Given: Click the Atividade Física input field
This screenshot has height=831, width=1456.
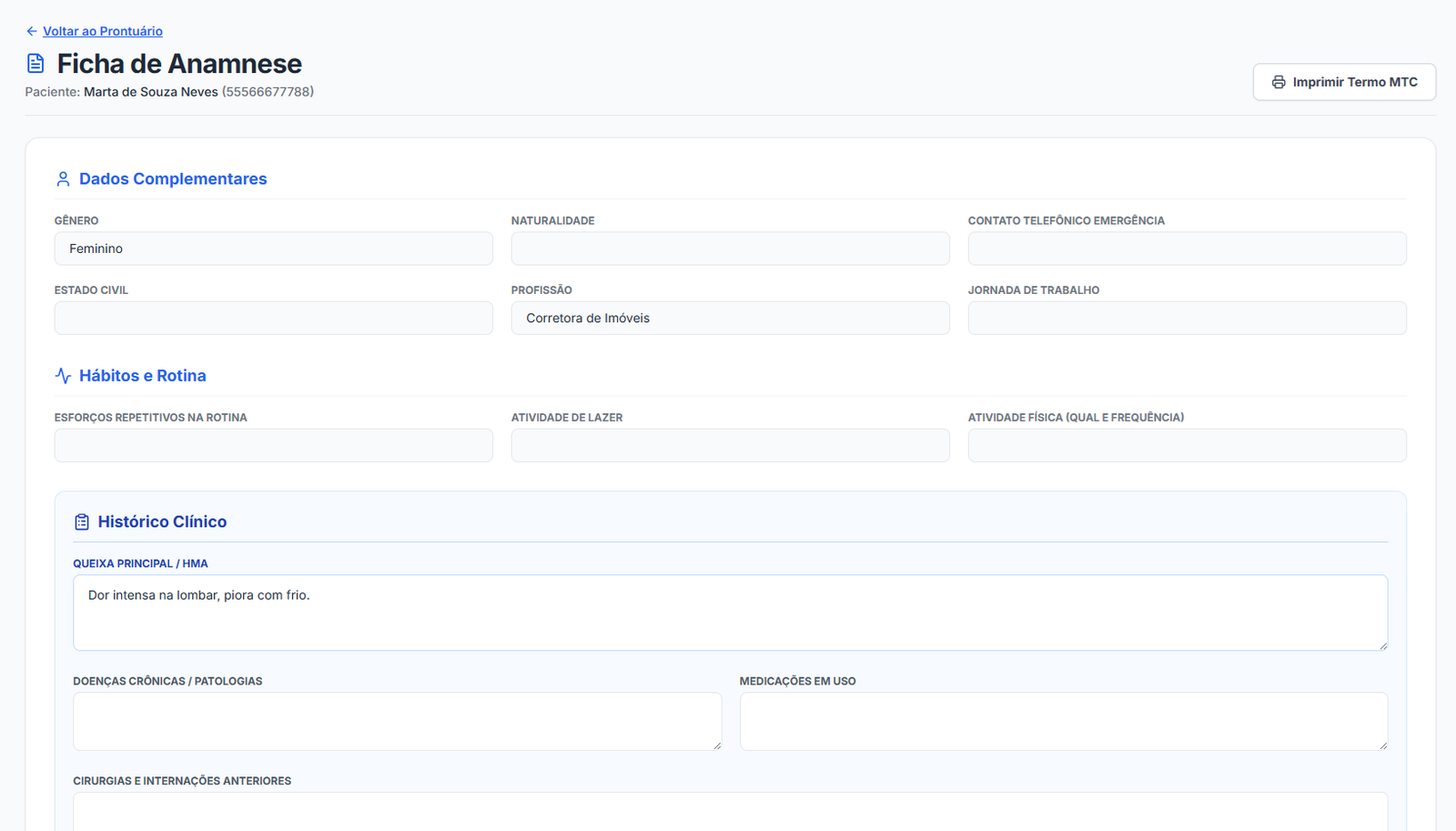Looking at the screenshot, I should 1188,445.
